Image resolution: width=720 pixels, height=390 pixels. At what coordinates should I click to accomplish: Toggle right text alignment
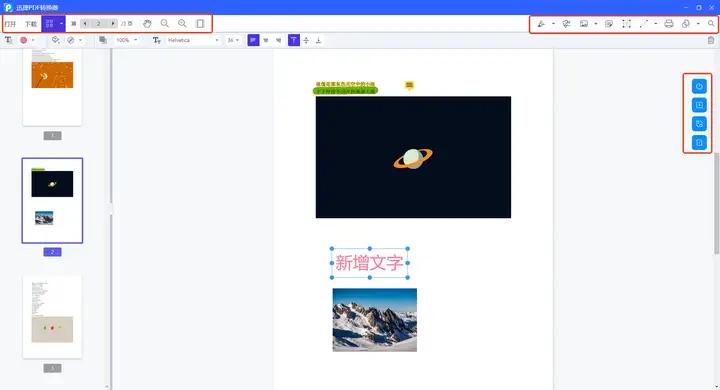(279, 40)
